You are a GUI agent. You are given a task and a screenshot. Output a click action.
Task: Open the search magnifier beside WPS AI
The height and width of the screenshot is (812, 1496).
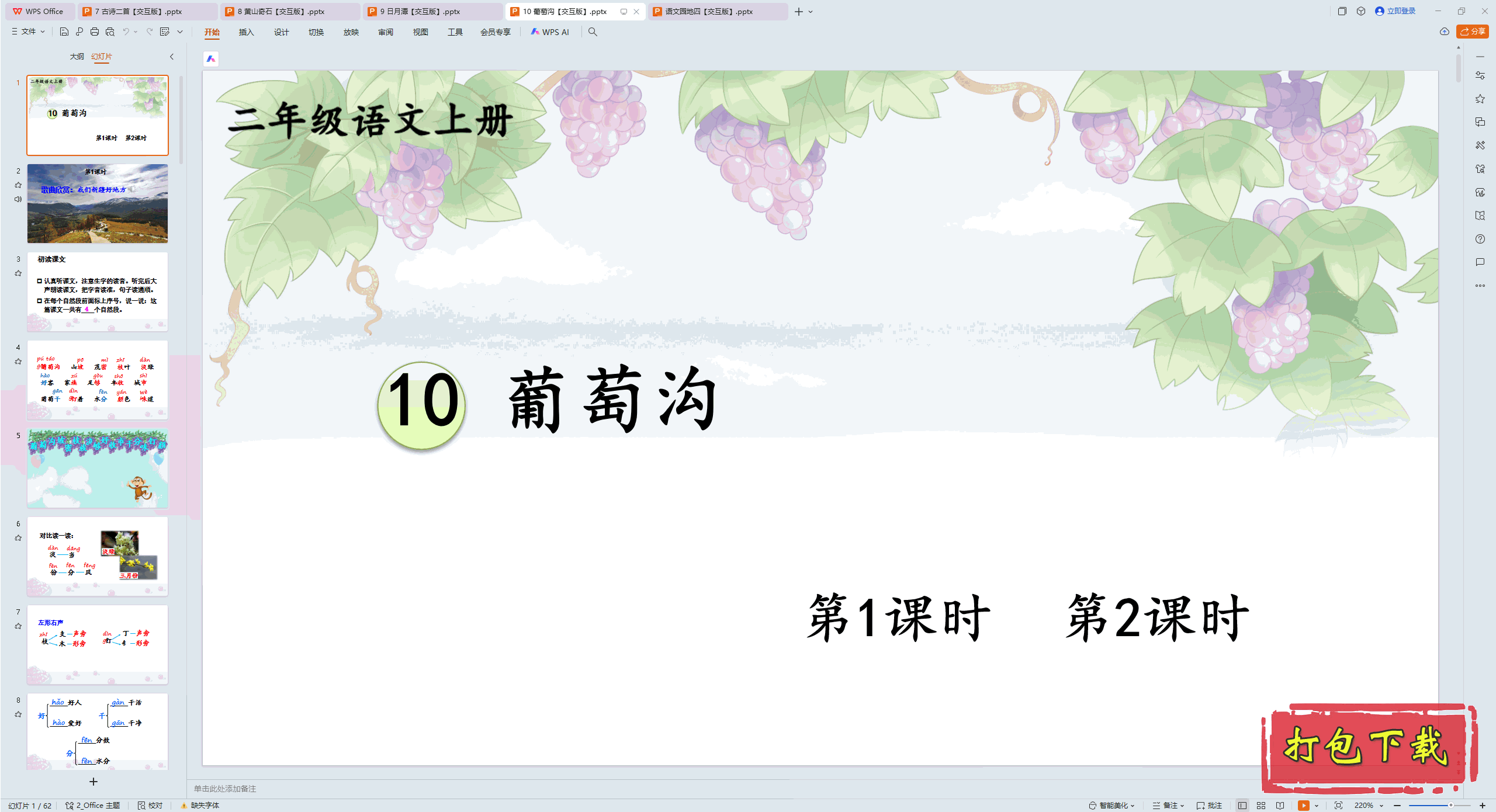[593, 32]
